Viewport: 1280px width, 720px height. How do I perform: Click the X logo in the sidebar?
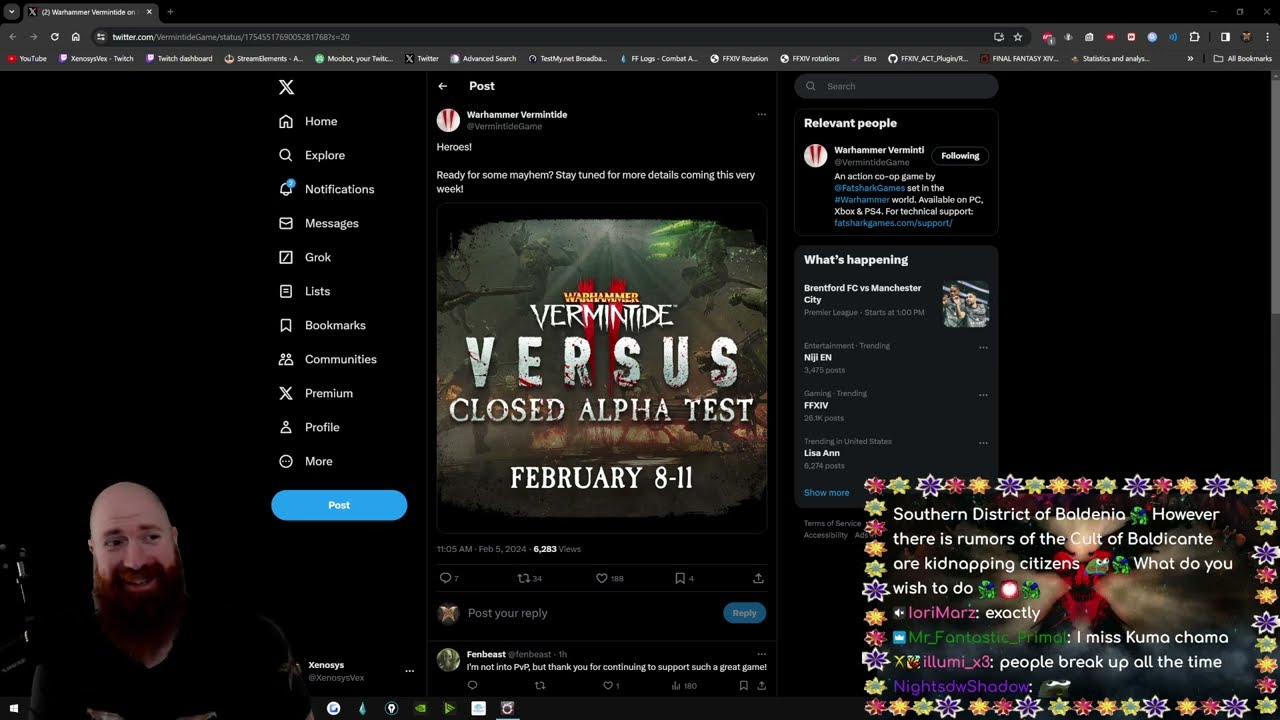pos(286,87)
